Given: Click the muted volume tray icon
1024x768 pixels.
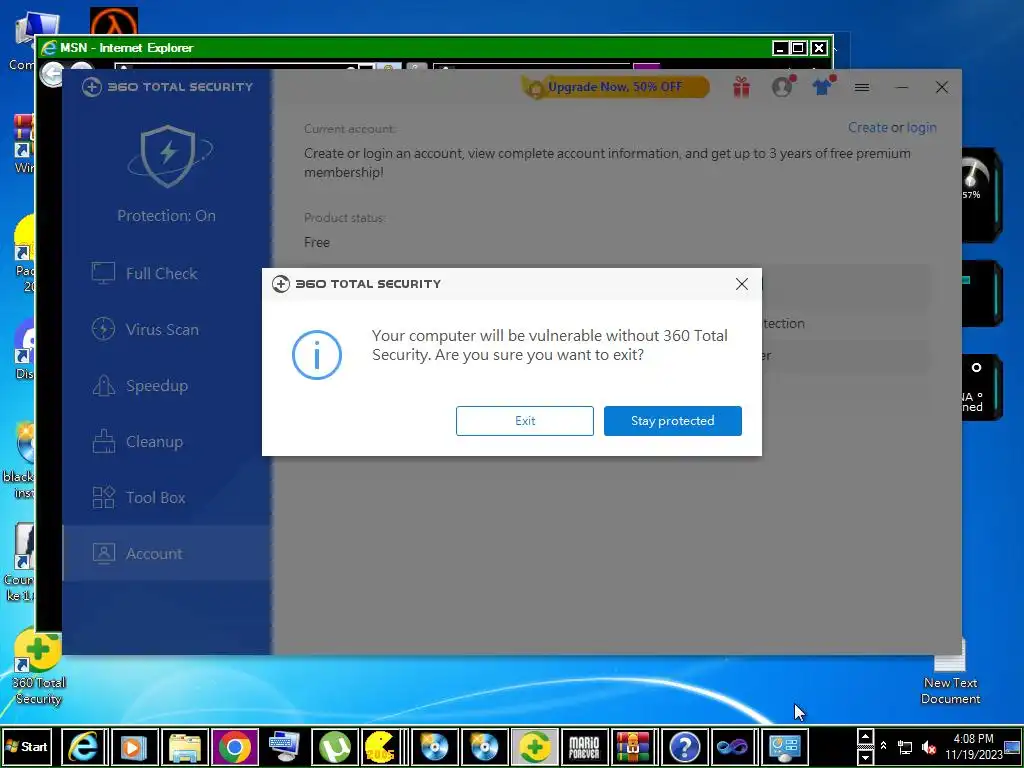Looking at the screenshot, I should click(928, 747).
